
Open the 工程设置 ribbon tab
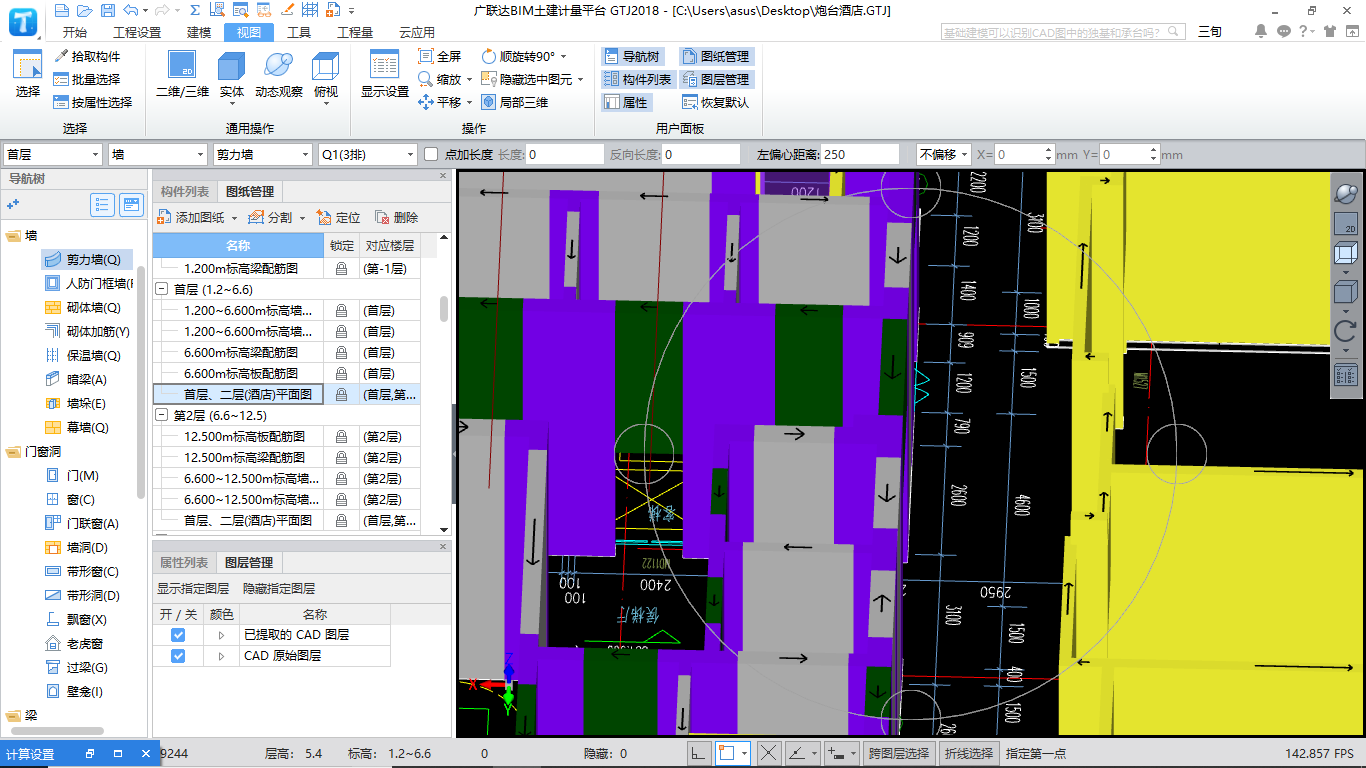(x=137, y=32)
